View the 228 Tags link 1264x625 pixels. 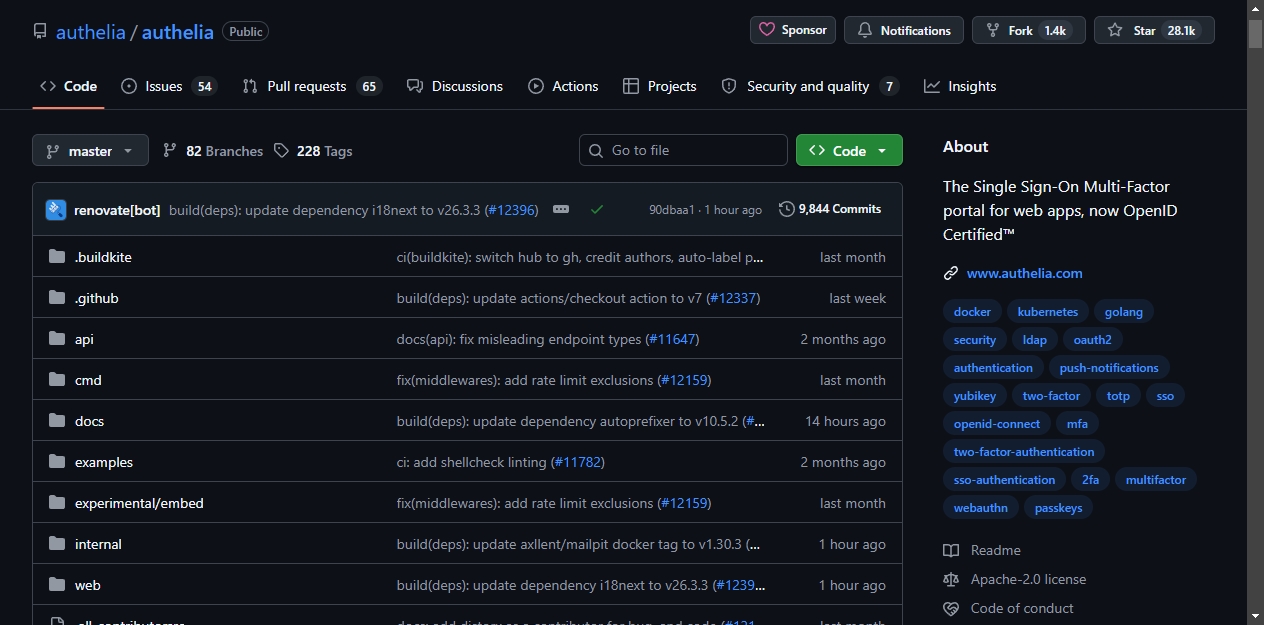pos(313,151)
